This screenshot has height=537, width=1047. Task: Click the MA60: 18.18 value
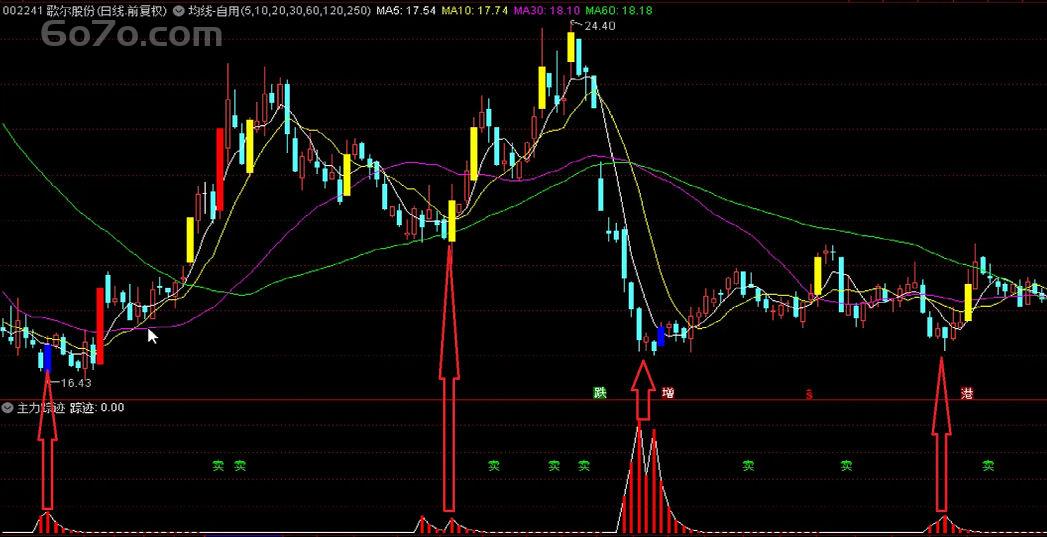tap(618, 11)
